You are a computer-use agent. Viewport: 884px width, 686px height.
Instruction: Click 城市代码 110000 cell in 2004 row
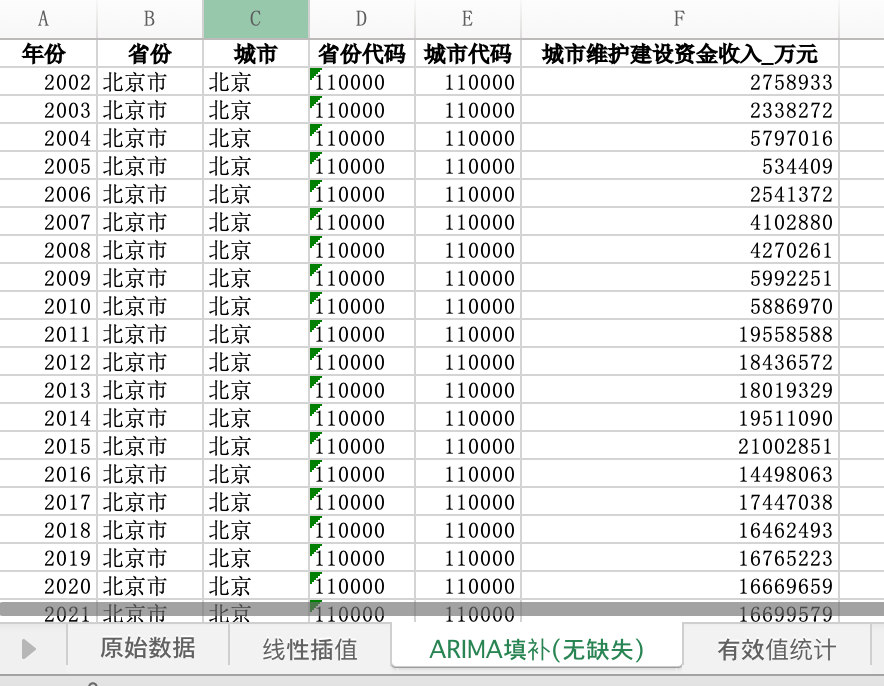tap(468, 138)
